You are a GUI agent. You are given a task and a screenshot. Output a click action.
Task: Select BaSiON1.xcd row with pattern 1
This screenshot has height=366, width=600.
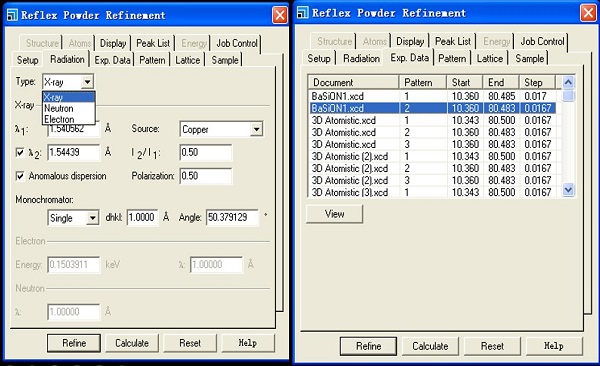point(432,96)
